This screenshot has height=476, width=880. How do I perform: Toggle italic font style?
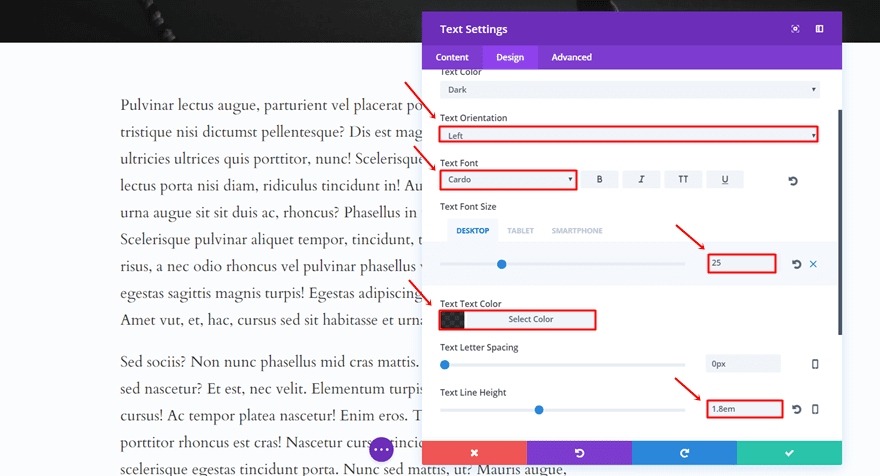coord(641,180)
